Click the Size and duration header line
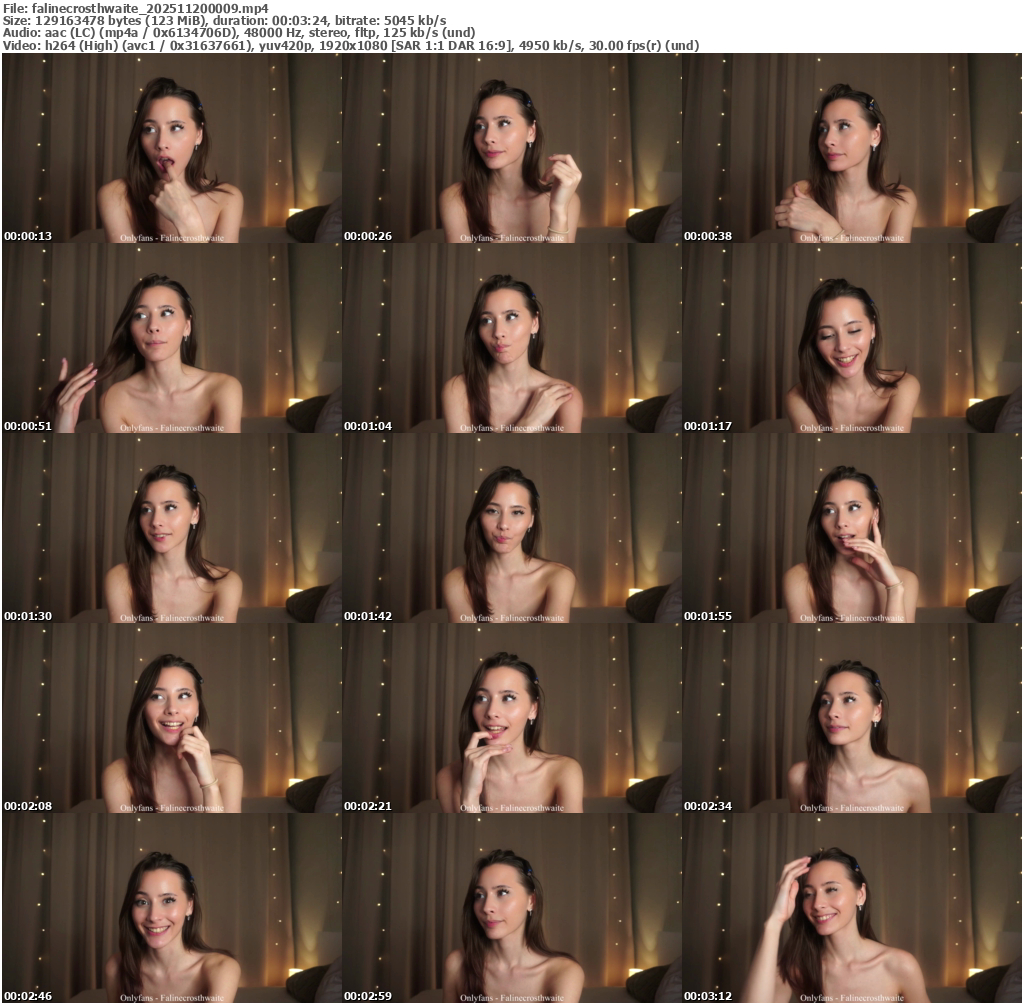Image resolution: width=1024 pixels, height=1003 pixels. (225, 21)
